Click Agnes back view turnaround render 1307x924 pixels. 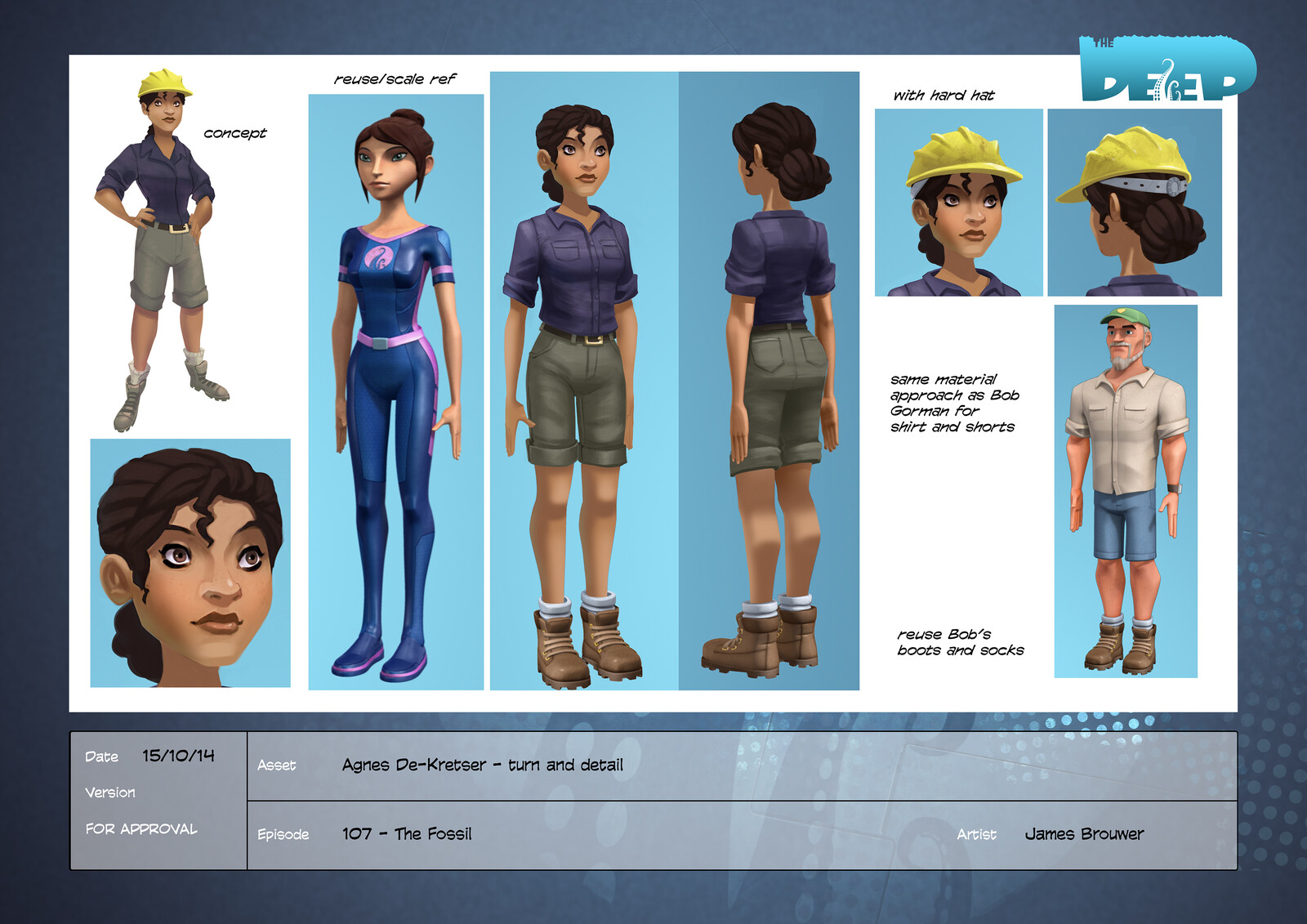(x=769, y=381)
